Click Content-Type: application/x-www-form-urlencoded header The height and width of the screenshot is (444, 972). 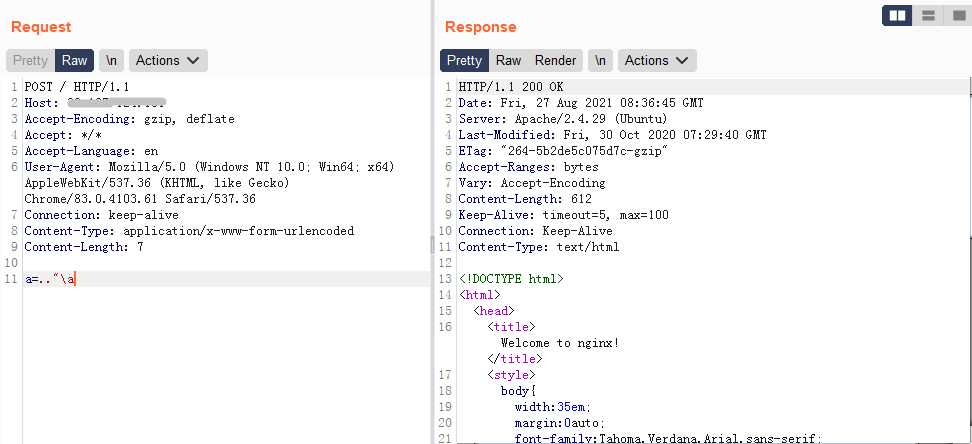click(189, 231)
